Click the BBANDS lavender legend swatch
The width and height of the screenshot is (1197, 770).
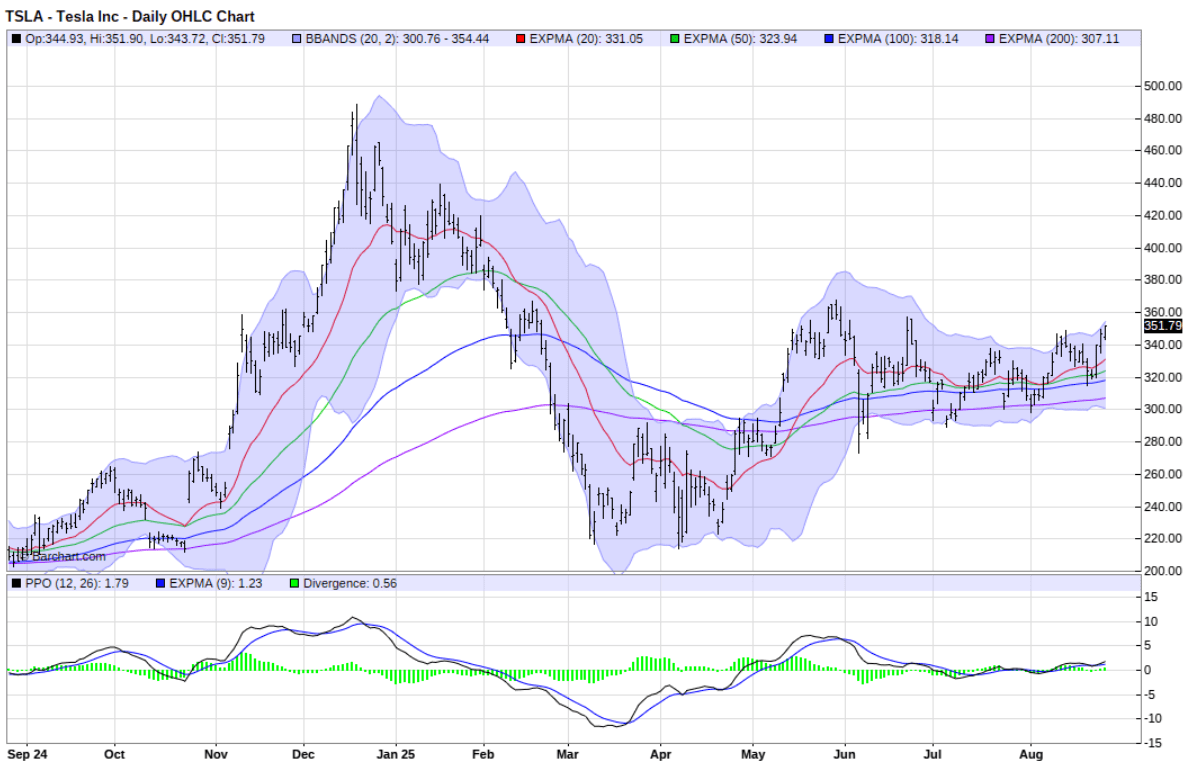click(x=297, y=39)
